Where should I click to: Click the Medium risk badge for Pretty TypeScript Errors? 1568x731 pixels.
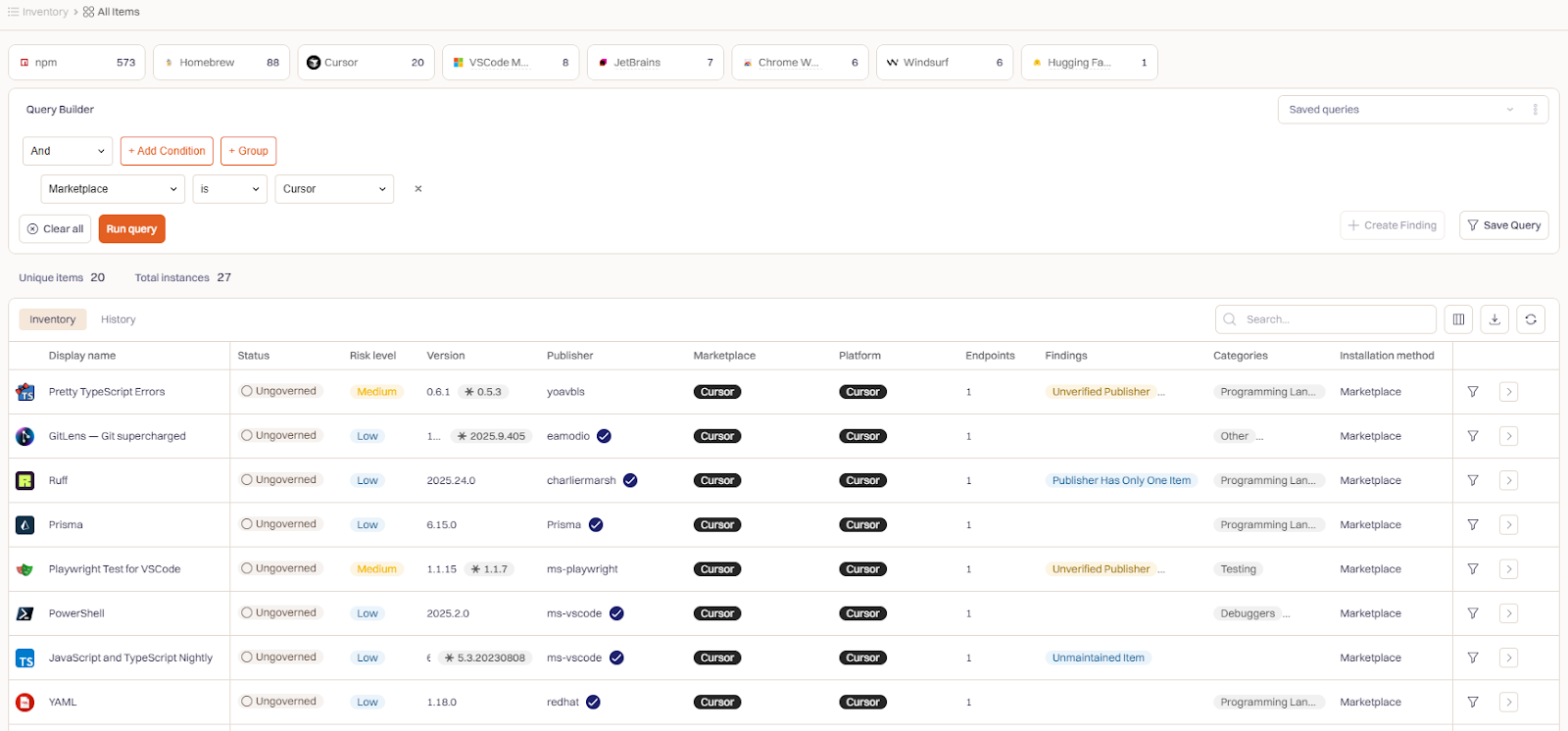(x=376, y=392)
